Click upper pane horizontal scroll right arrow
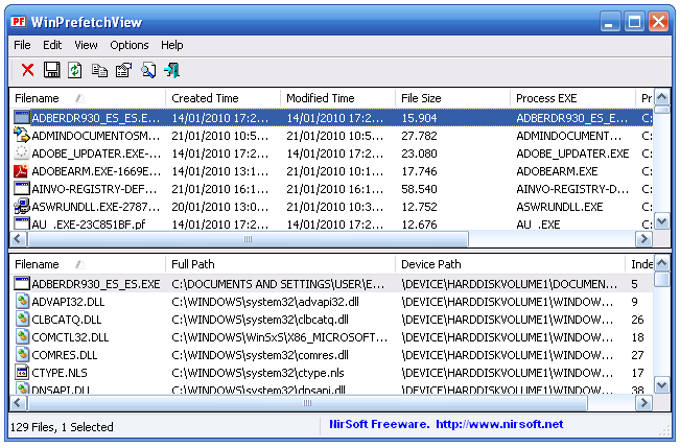 (644, 239)
